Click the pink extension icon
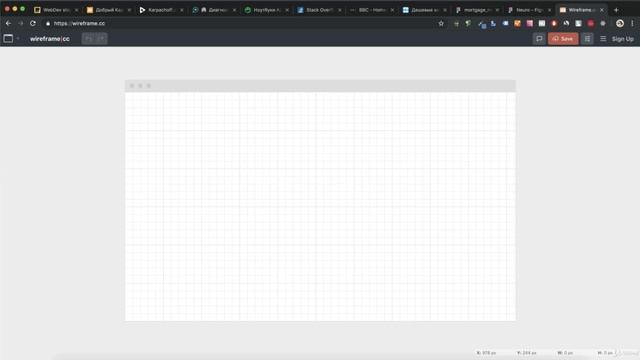Viewport: 640px width, 360px height. 530,24
